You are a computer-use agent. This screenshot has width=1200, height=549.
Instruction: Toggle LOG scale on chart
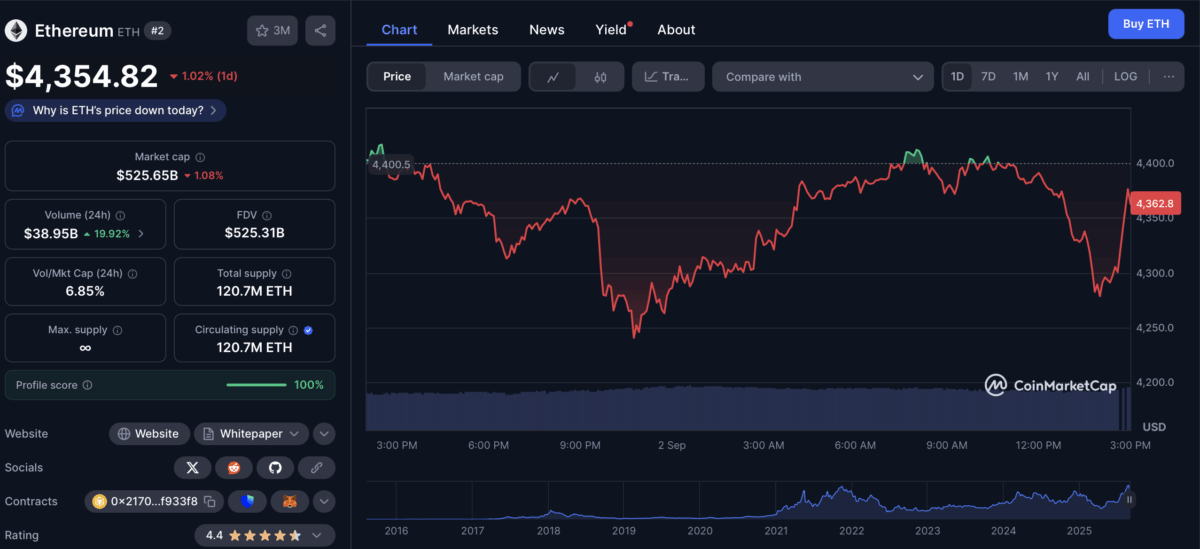pyautogui.click(x=1125, y=77)
